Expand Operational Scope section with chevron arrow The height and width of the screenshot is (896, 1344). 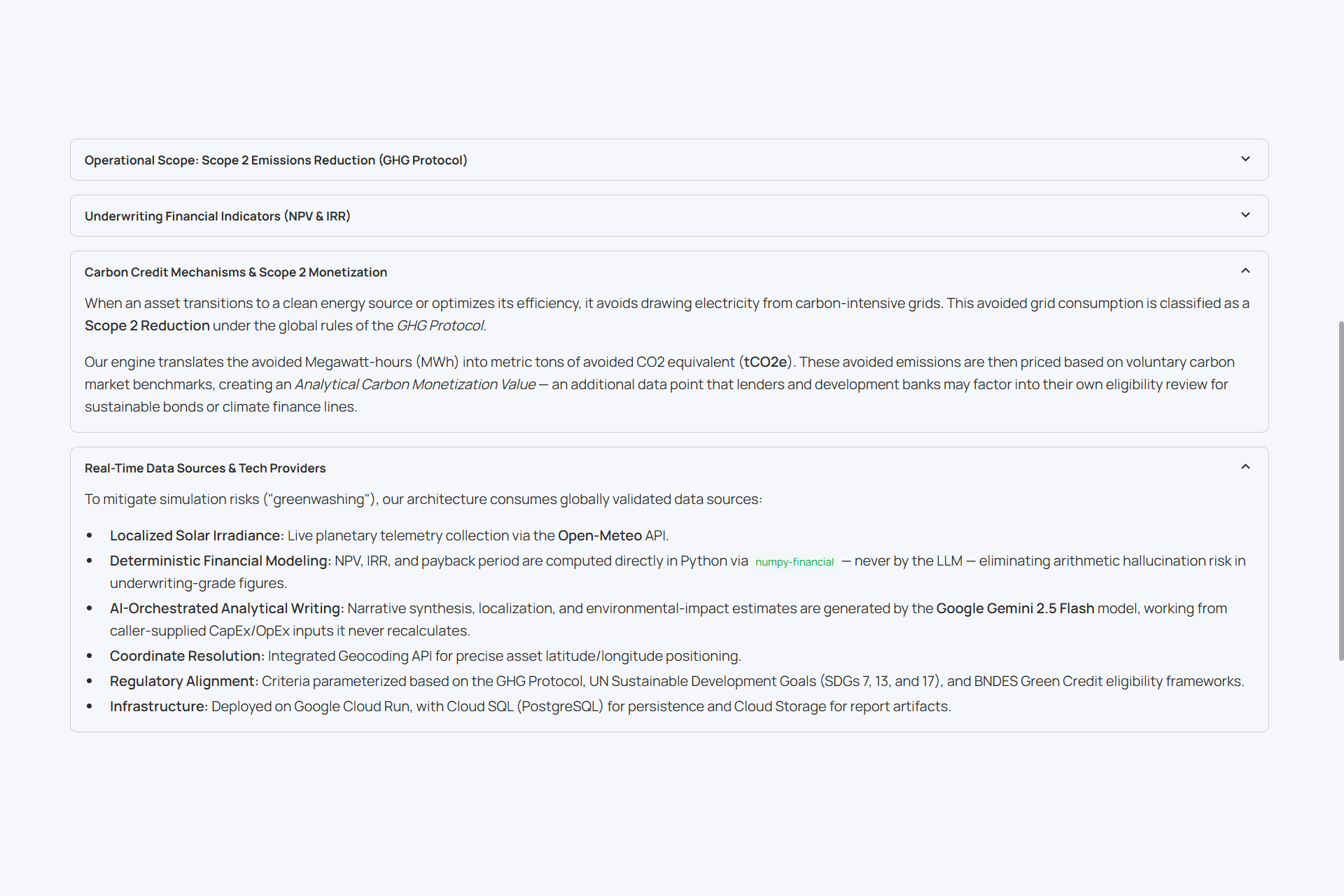tap(1245, 159)
